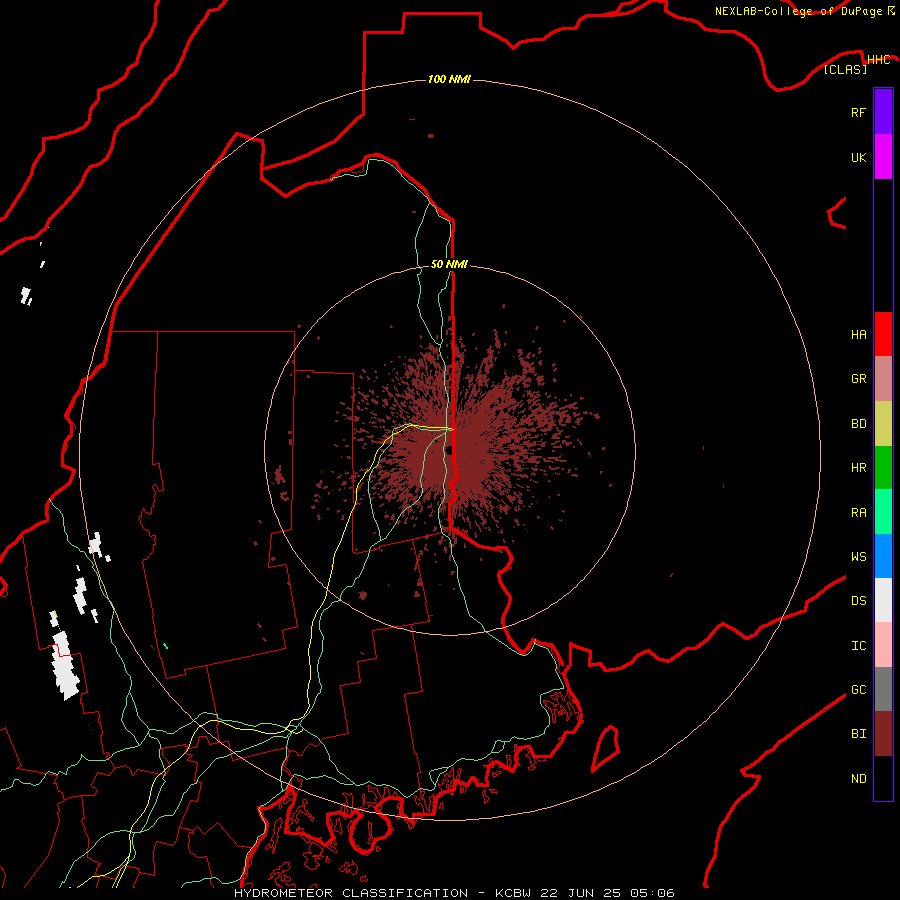Screen dimensions: 900x900
Task: Click the radar site center dot
Action: tap(449, 450)
